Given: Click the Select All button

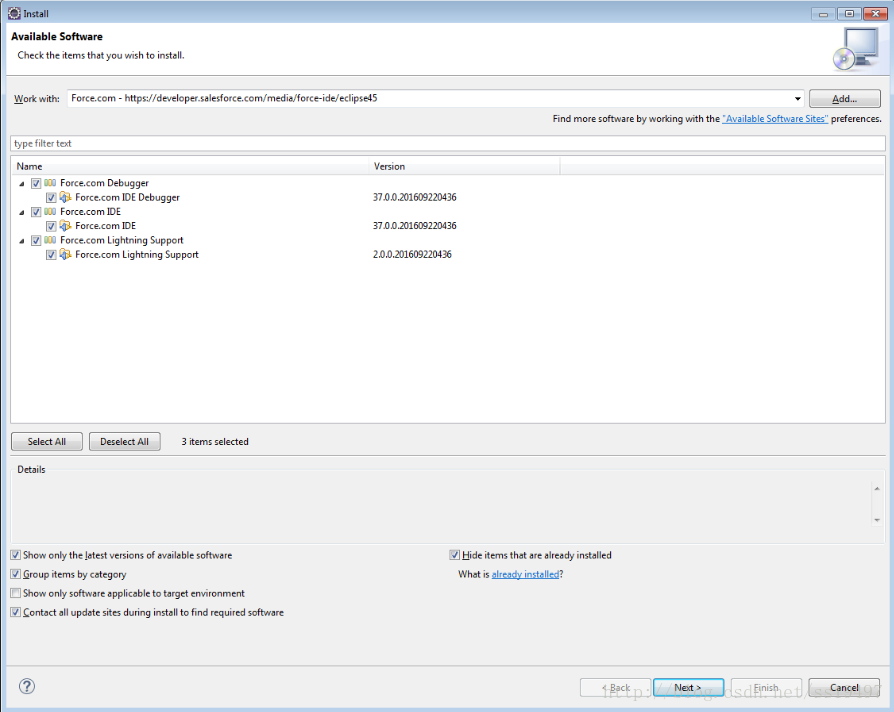Looking at the screenshot, I should click(x=47, y=442).
